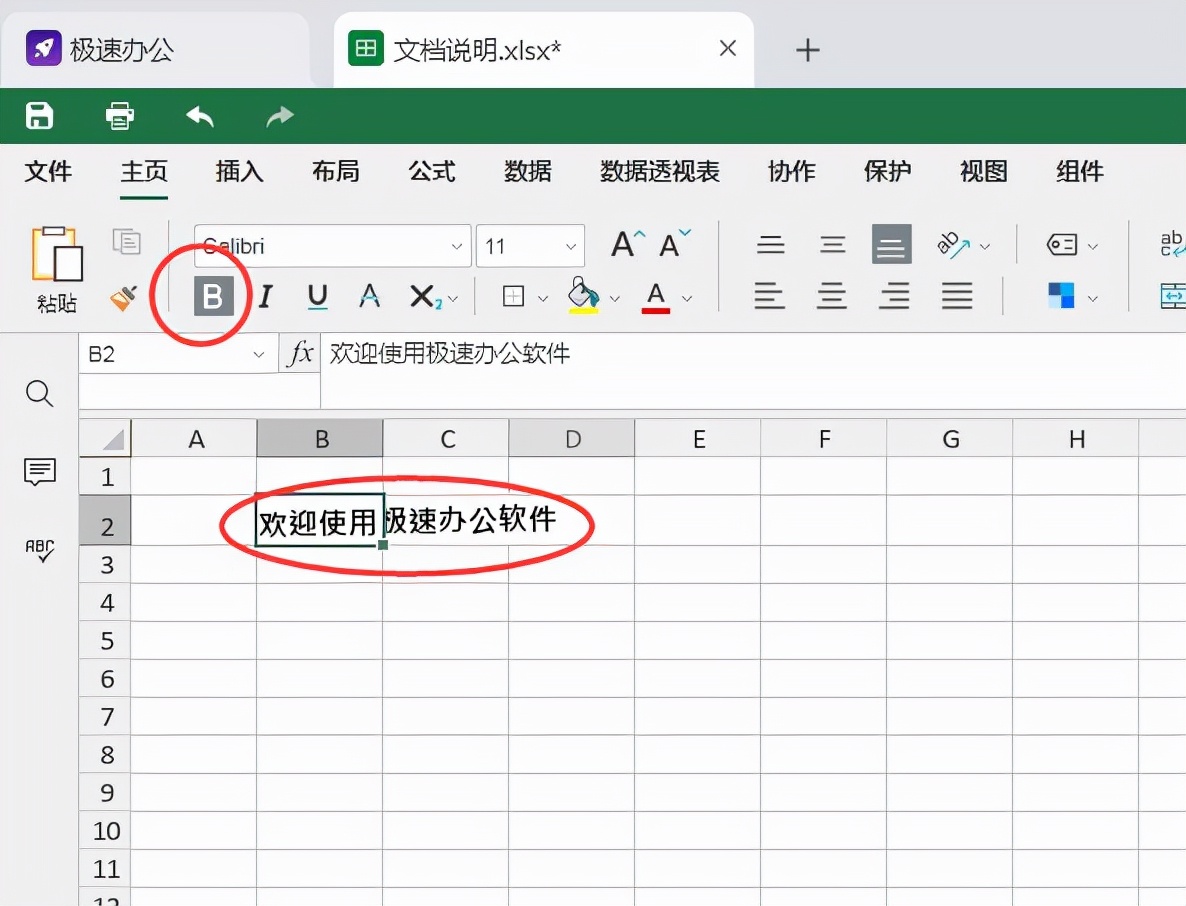
Task: Click the Save icon
Action: (x=39, y=116)
